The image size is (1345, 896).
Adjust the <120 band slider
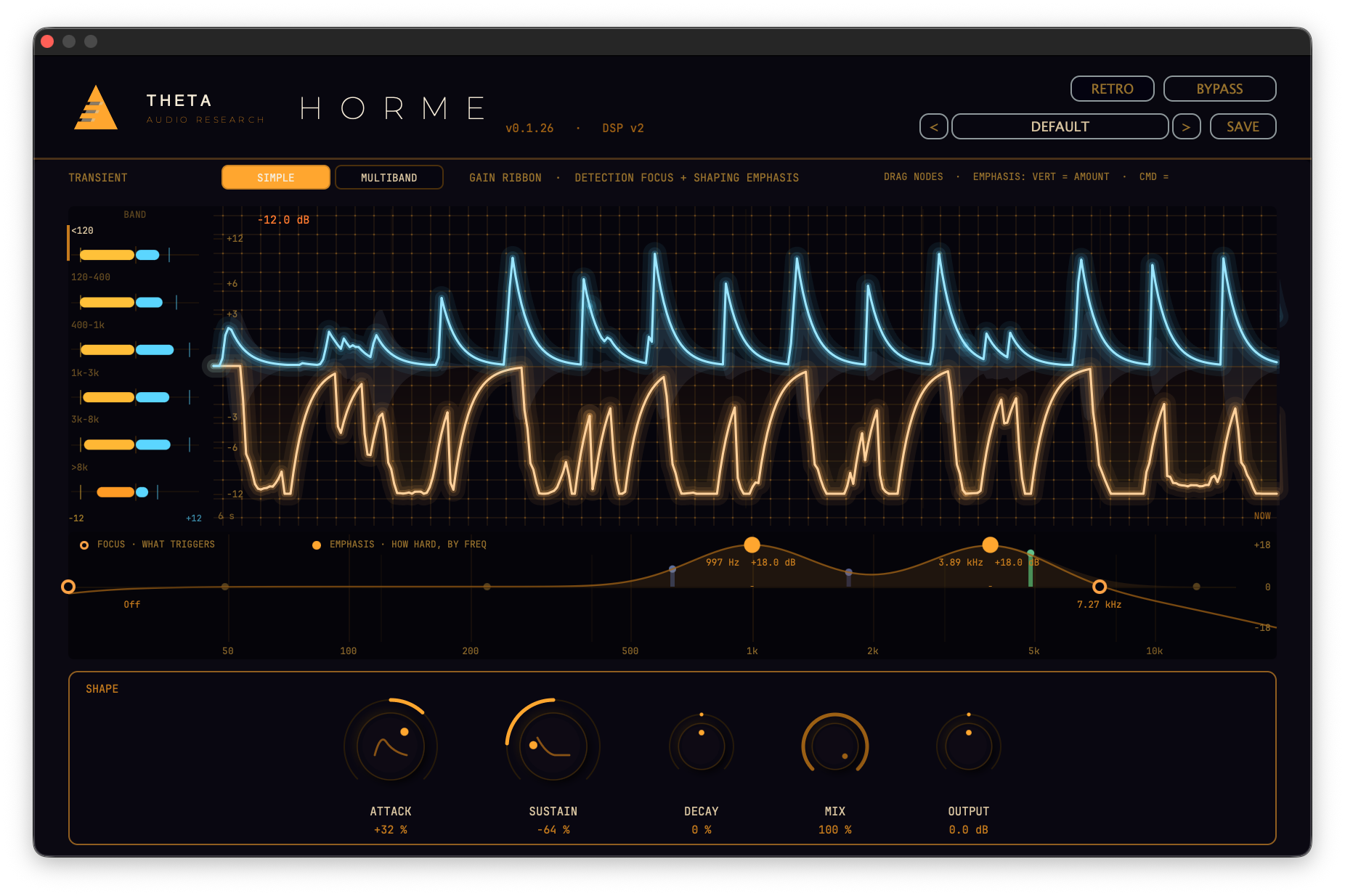point(135,255)
